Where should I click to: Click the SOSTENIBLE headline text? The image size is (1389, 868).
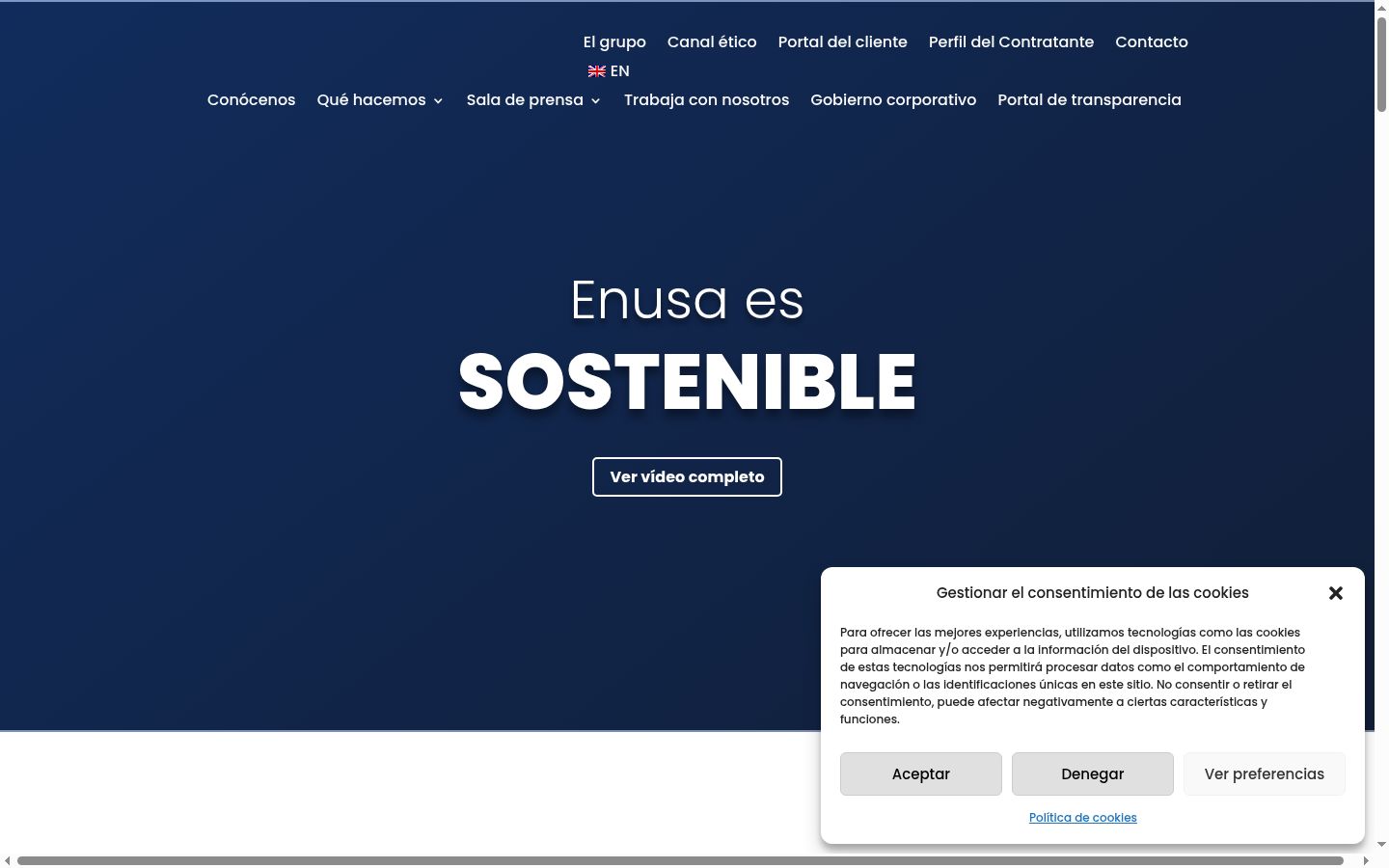(687, 382)
